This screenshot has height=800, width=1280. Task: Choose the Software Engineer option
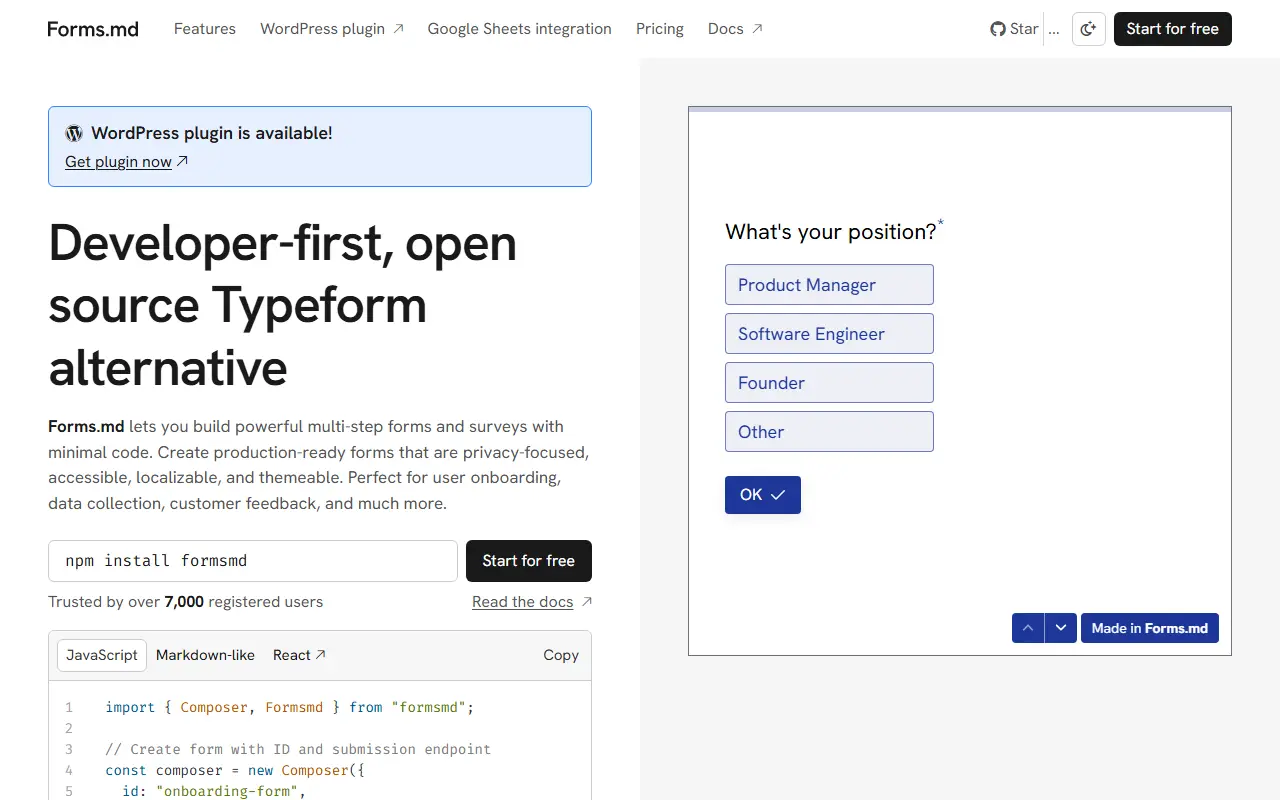point(829,334)
